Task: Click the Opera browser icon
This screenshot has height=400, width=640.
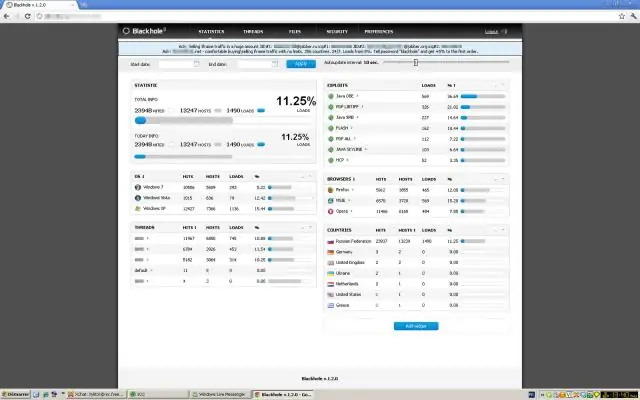Action: point(332,211)
